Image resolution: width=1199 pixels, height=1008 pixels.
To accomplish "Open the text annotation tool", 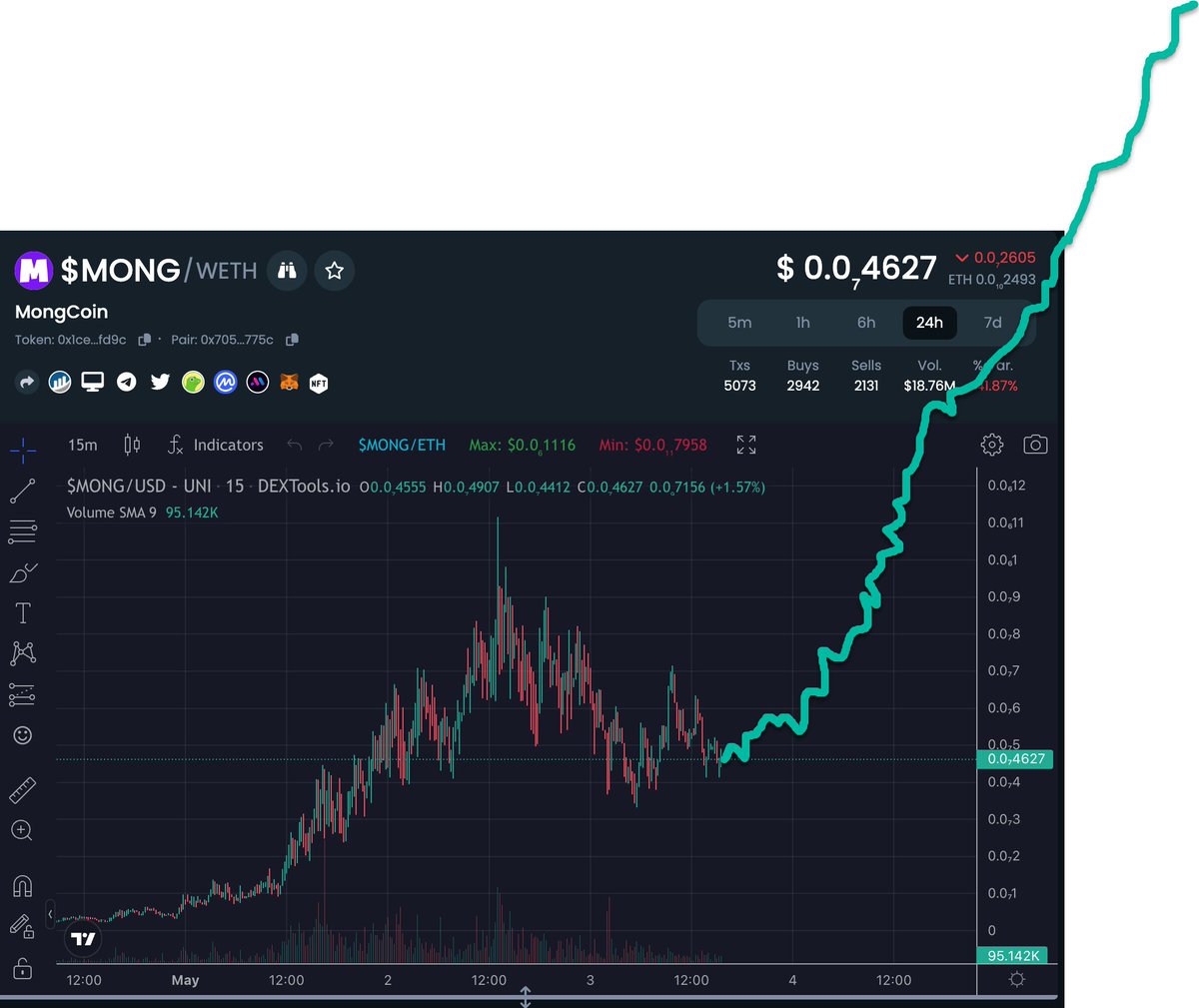I will (x=22, y=612).
